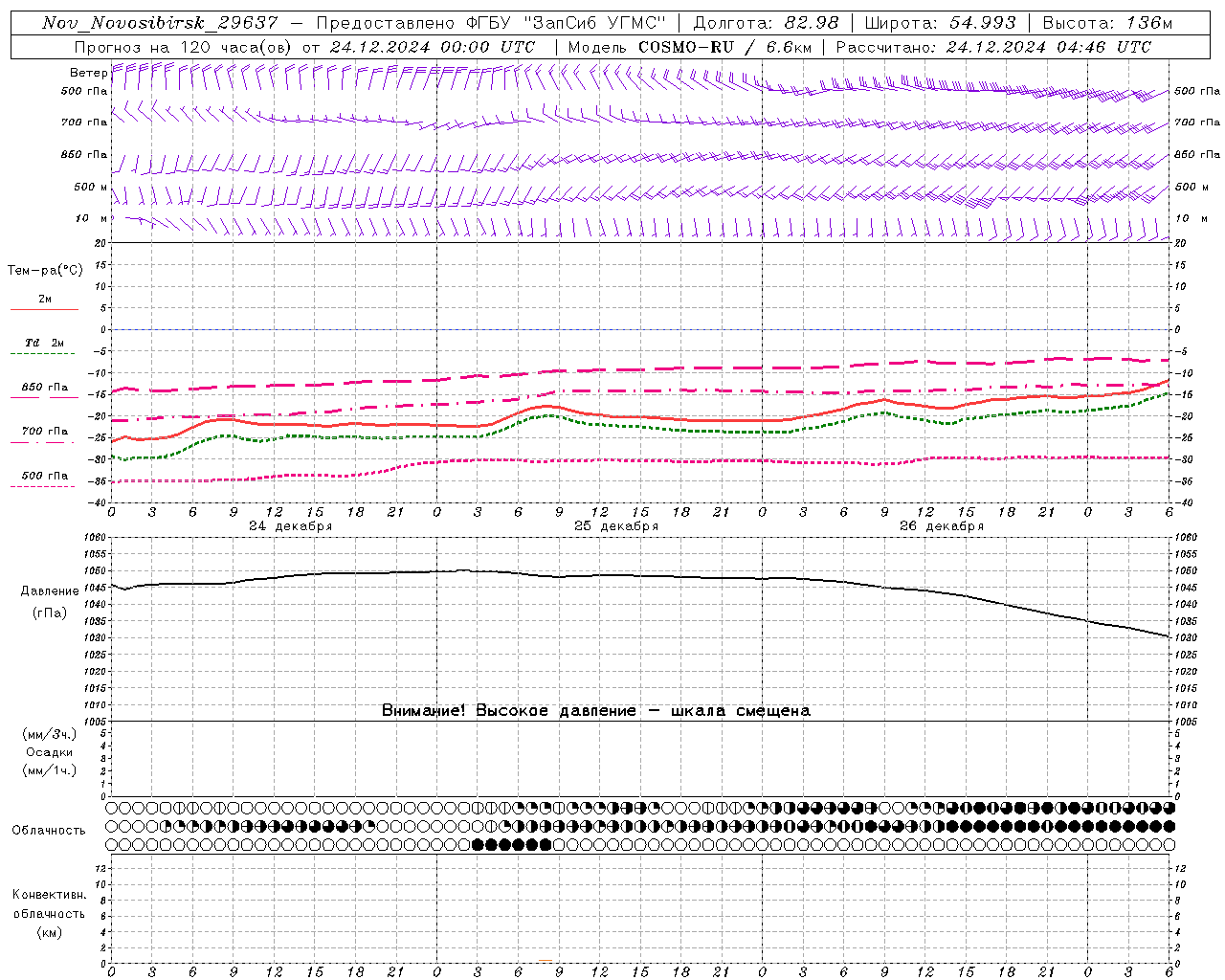1225x980 pixels.
Task: Click the Модель COSMO-RU / 6.6км label
Action: (x=689, y=47)
